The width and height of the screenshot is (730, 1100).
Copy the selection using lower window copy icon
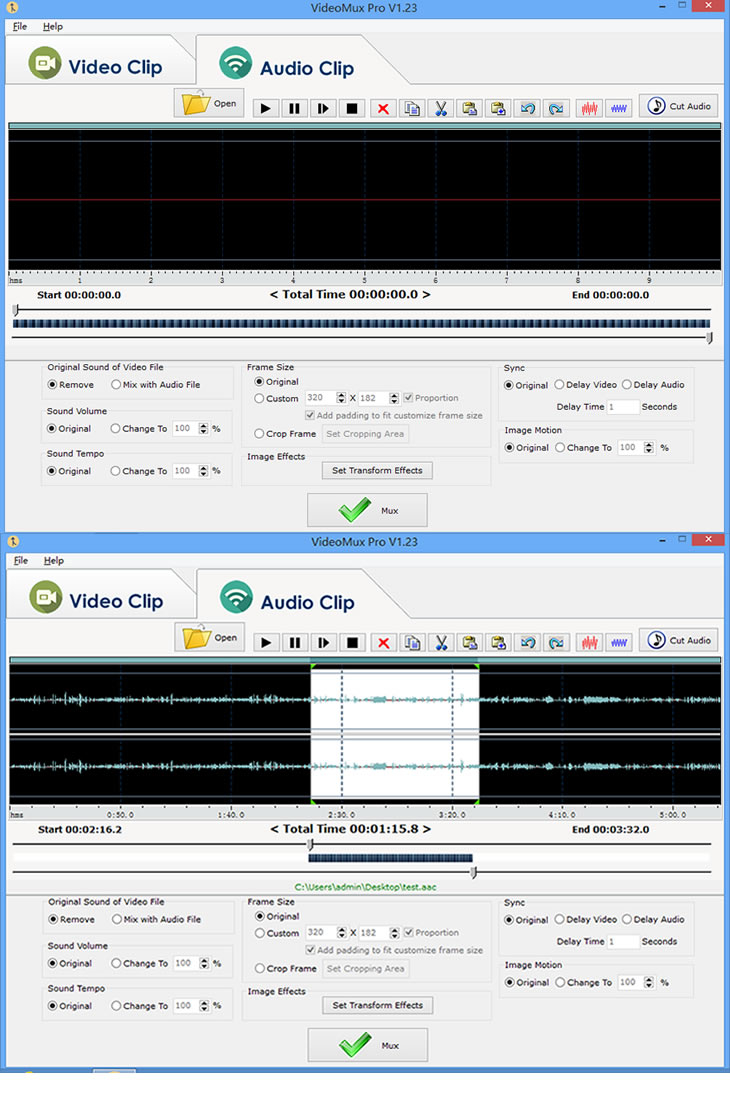[x=413, y=642]
